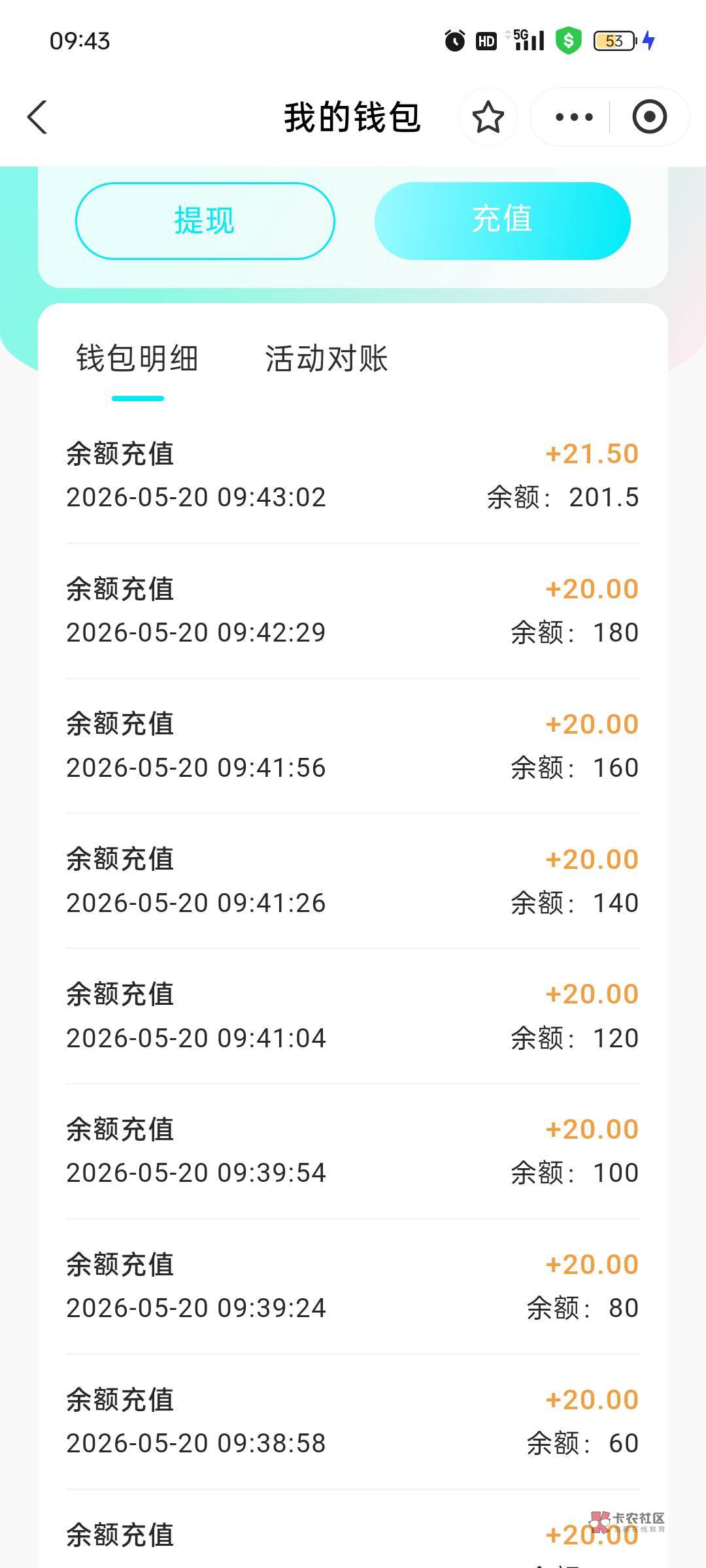Tap the 充值 recharge button
The height and width of the screenshot is (1568, 706).
[502, 221]
